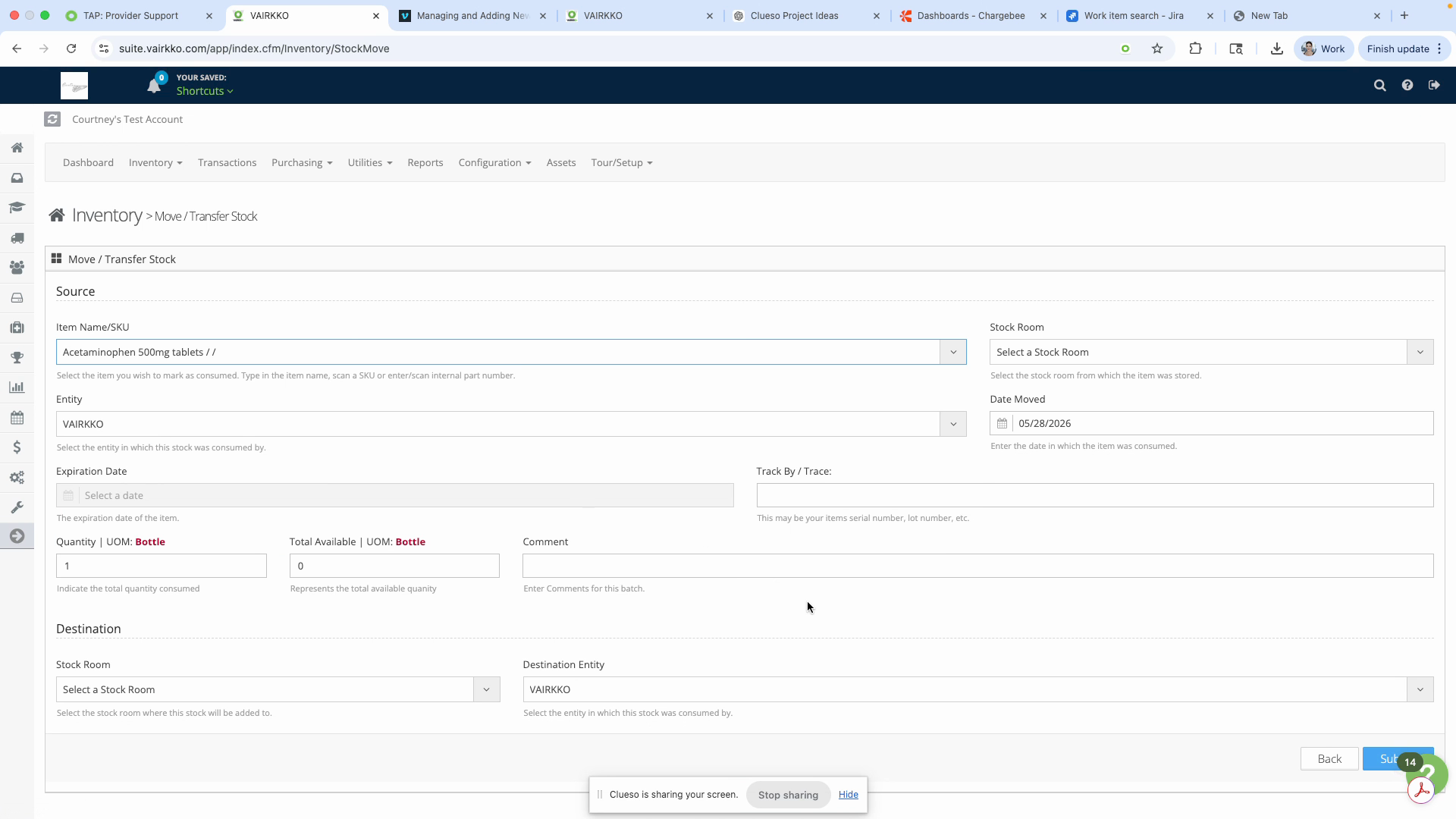Open a new browser tab with plus
1456x819 pixels.
(x=1404, y=15)
